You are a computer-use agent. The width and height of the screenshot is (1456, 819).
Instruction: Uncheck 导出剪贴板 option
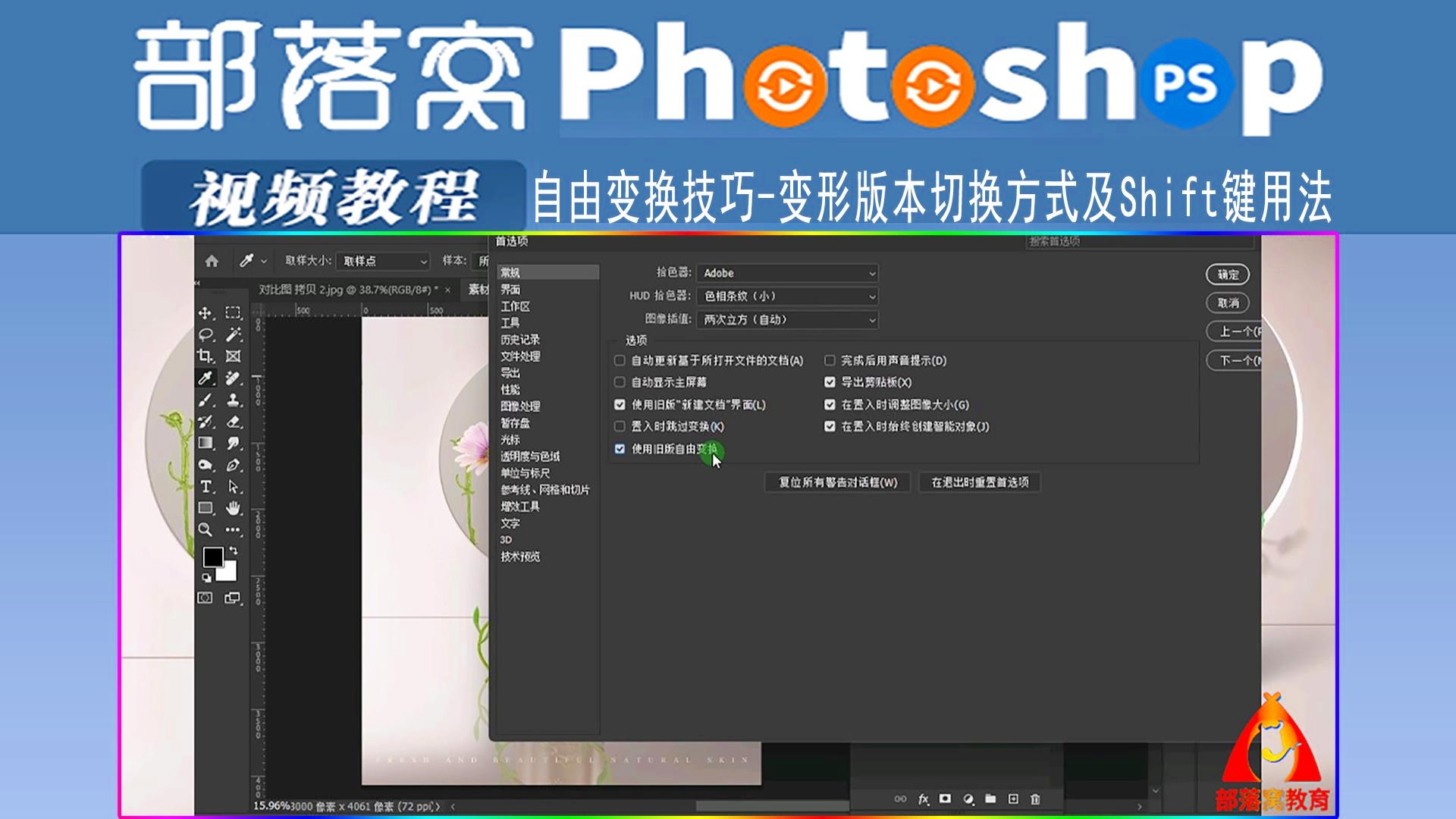830,382
